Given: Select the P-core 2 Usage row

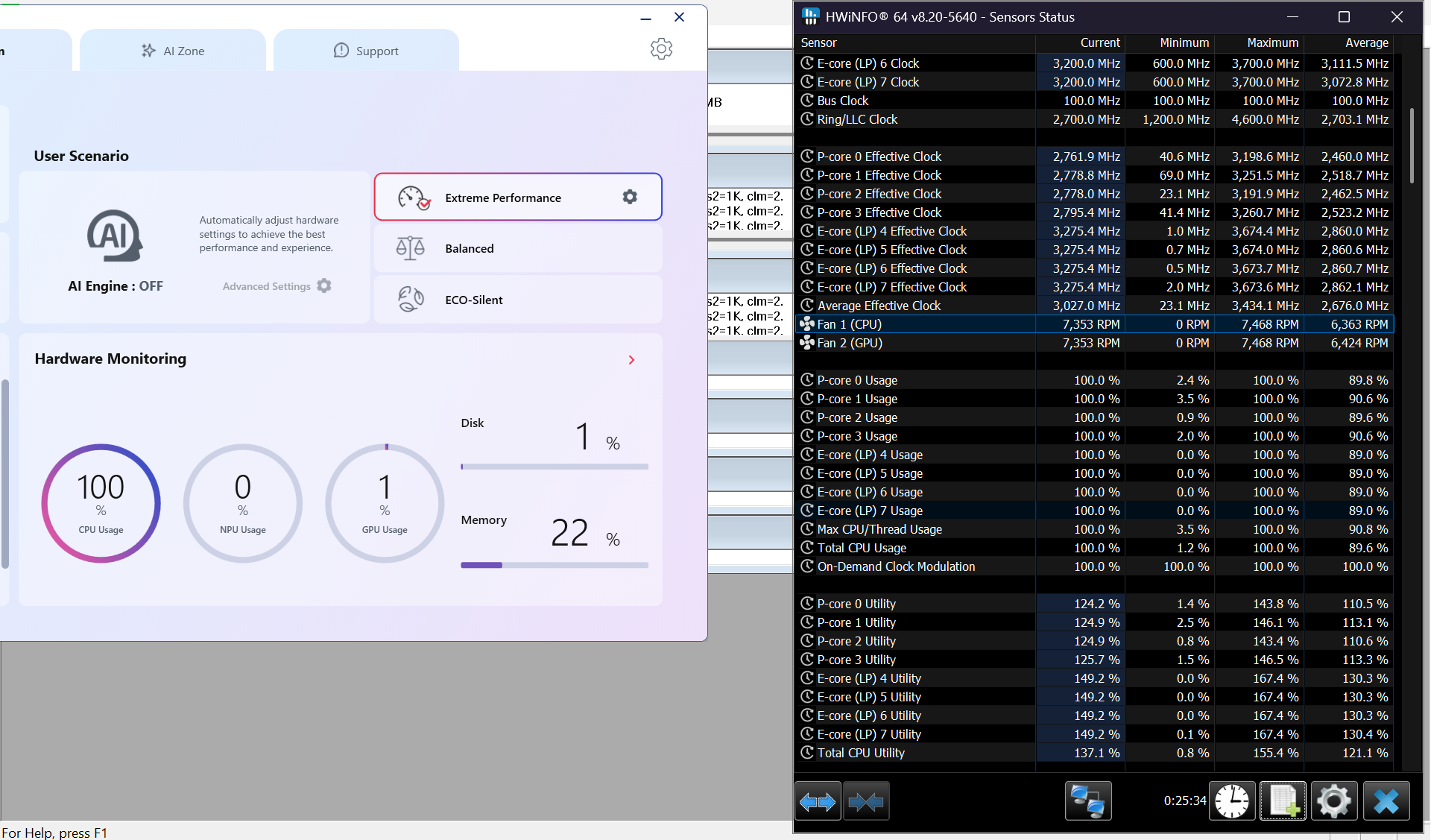Looking at the screenshot, I should pyautogui.click(x=1095, y=417).
